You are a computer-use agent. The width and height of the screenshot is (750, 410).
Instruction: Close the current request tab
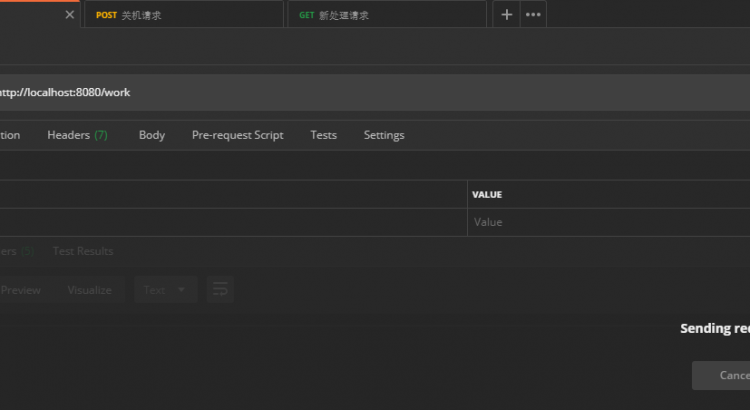coord(69,15)
